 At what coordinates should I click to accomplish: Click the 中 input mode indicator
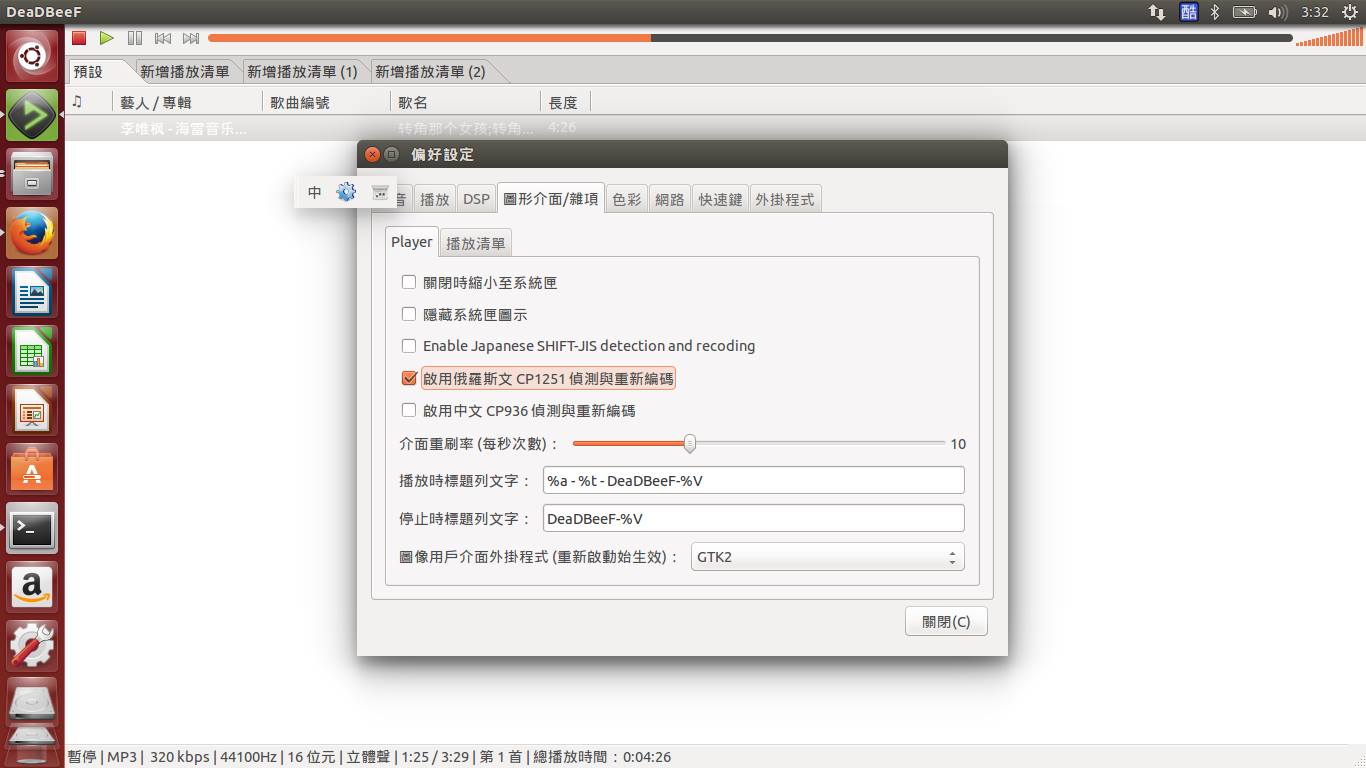pos(315,192)
